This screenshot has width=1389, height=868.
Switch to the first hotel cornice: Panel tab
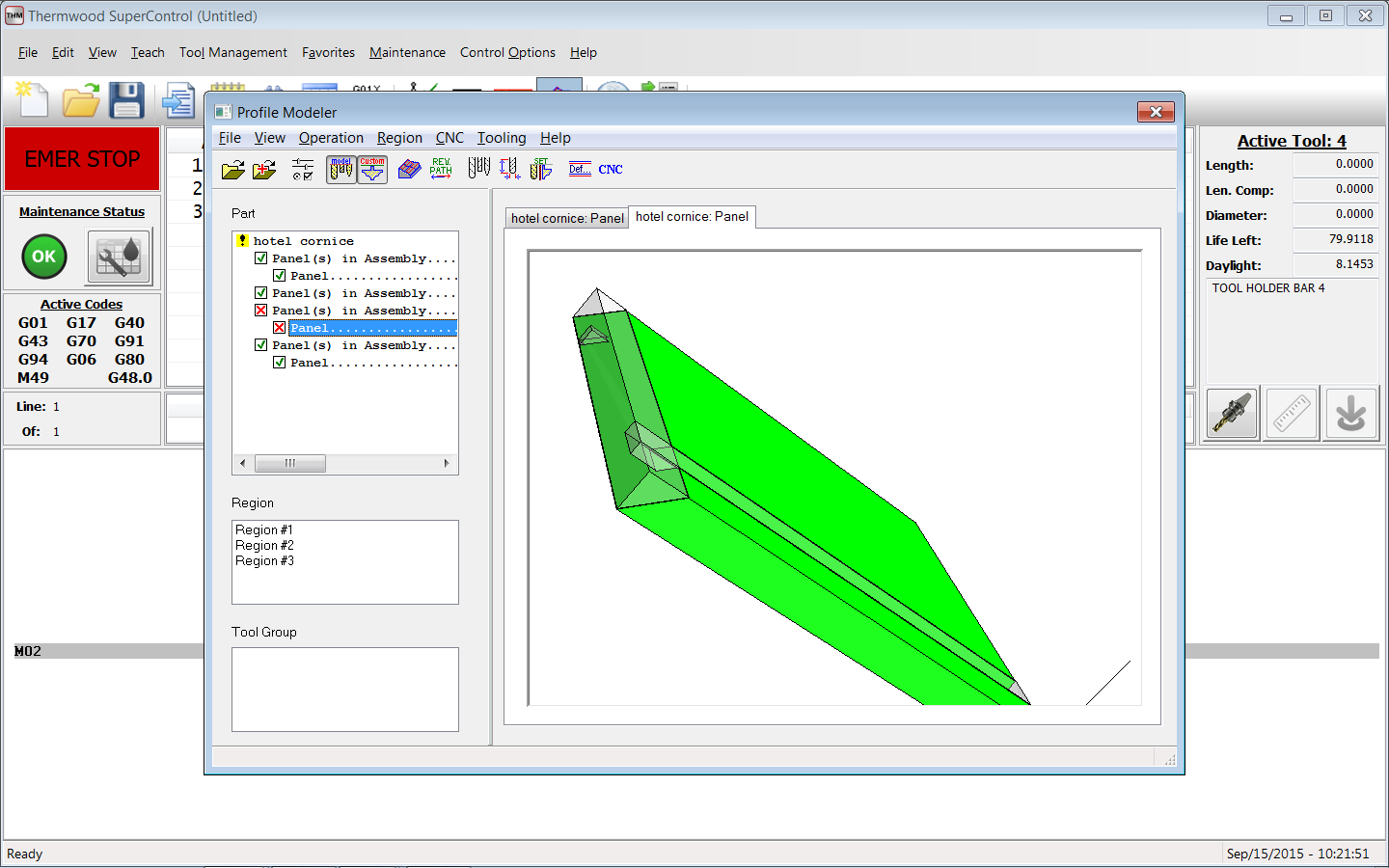coord(567,218)
